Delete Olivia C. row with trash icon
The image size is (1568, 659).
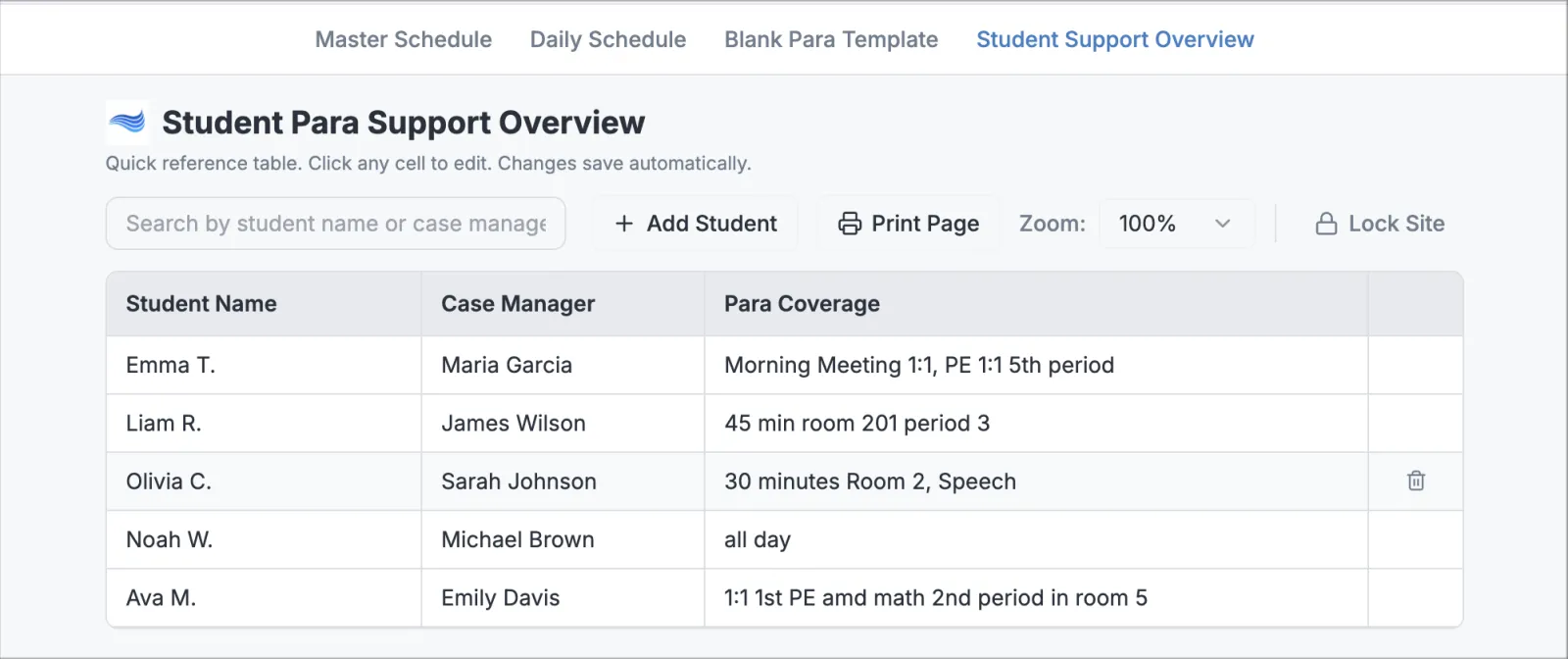tap(1415, 481)
